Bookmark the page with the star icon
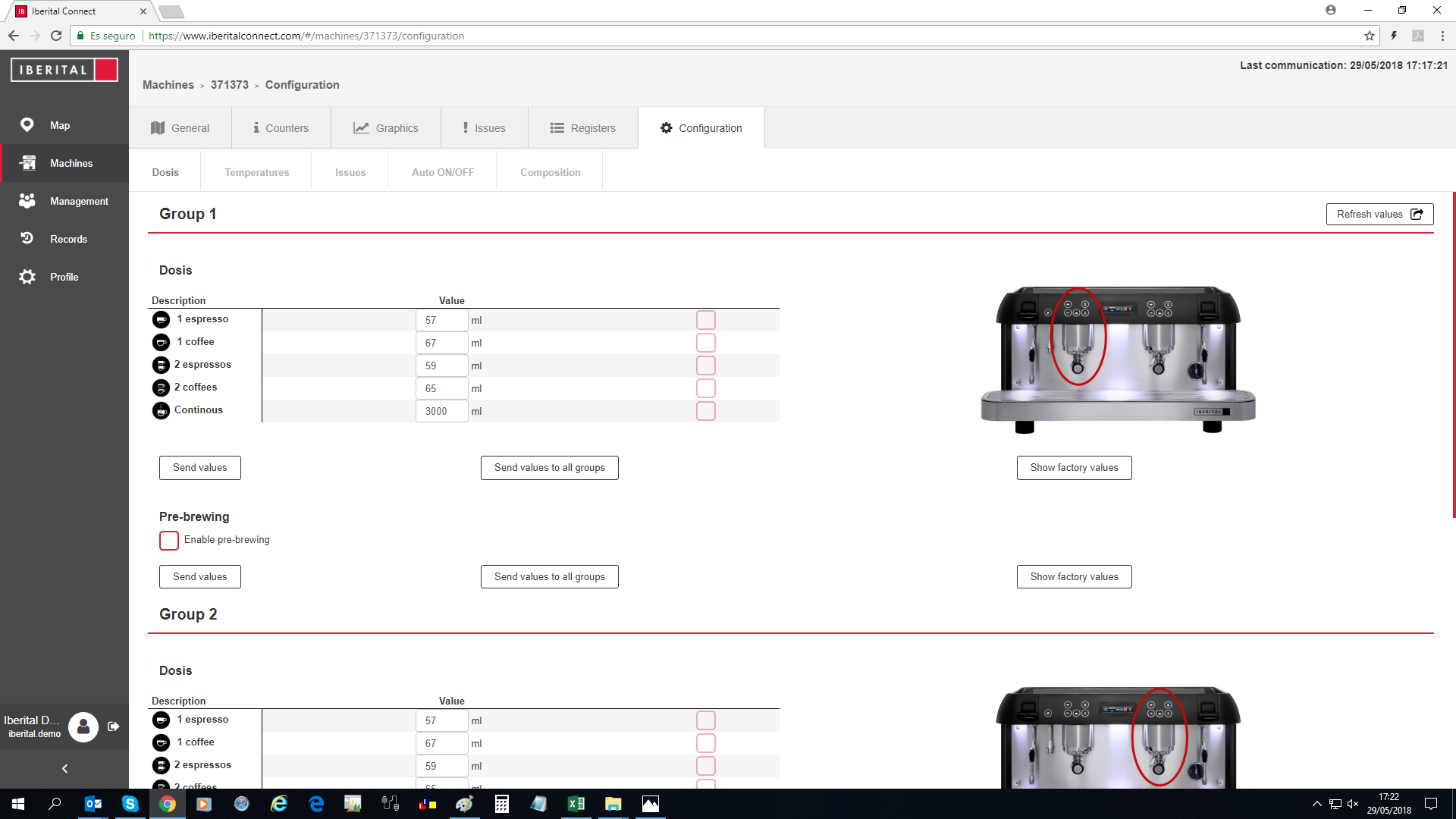Screen dimensions: 1456x819 point(1369,36)
